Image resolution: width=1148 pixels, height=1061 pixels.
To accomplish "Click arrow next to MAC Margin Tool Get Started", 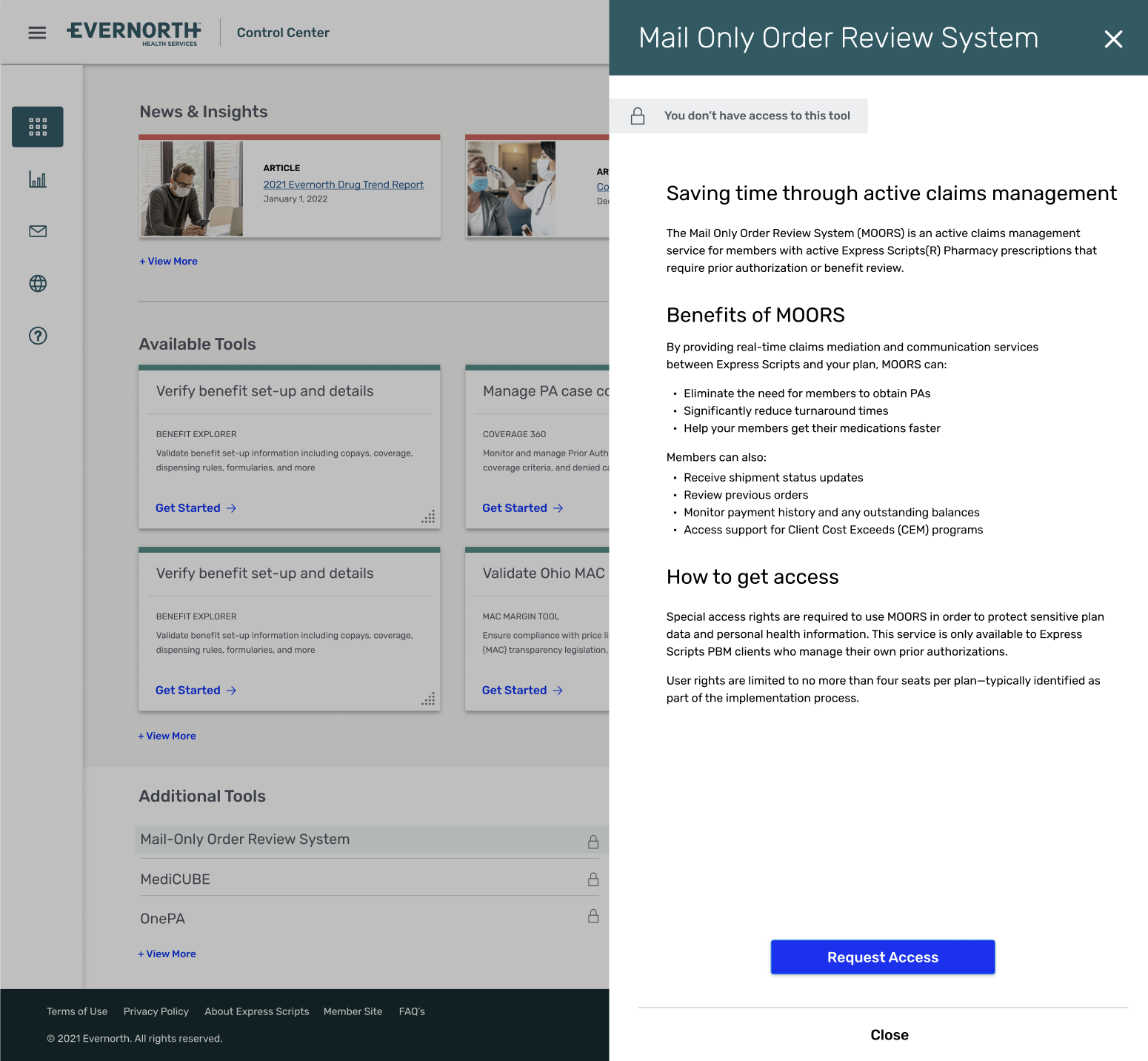I will [558, 691].
